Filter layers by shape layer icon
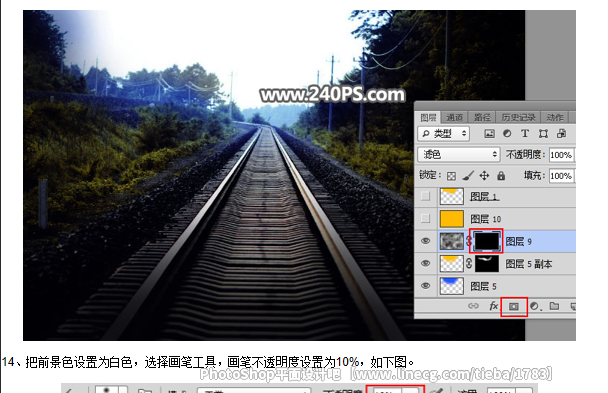608x393 pixels. [543, 134]
